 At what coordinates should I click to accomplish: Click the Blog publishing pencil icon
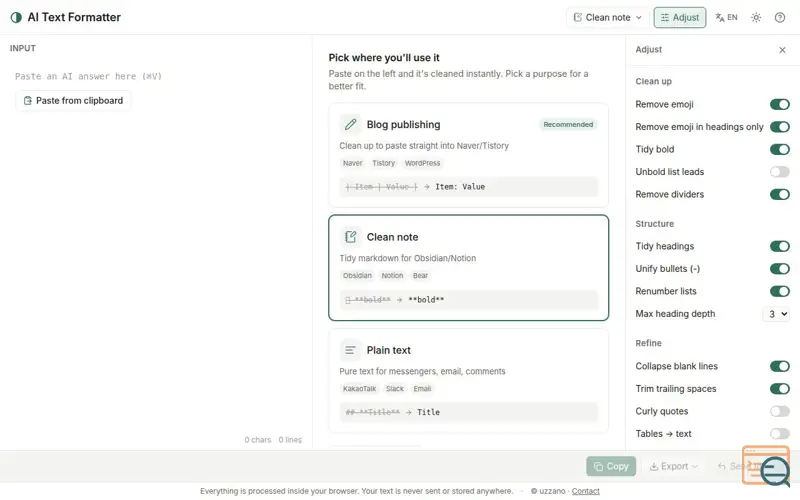click(x=351, y=124)
